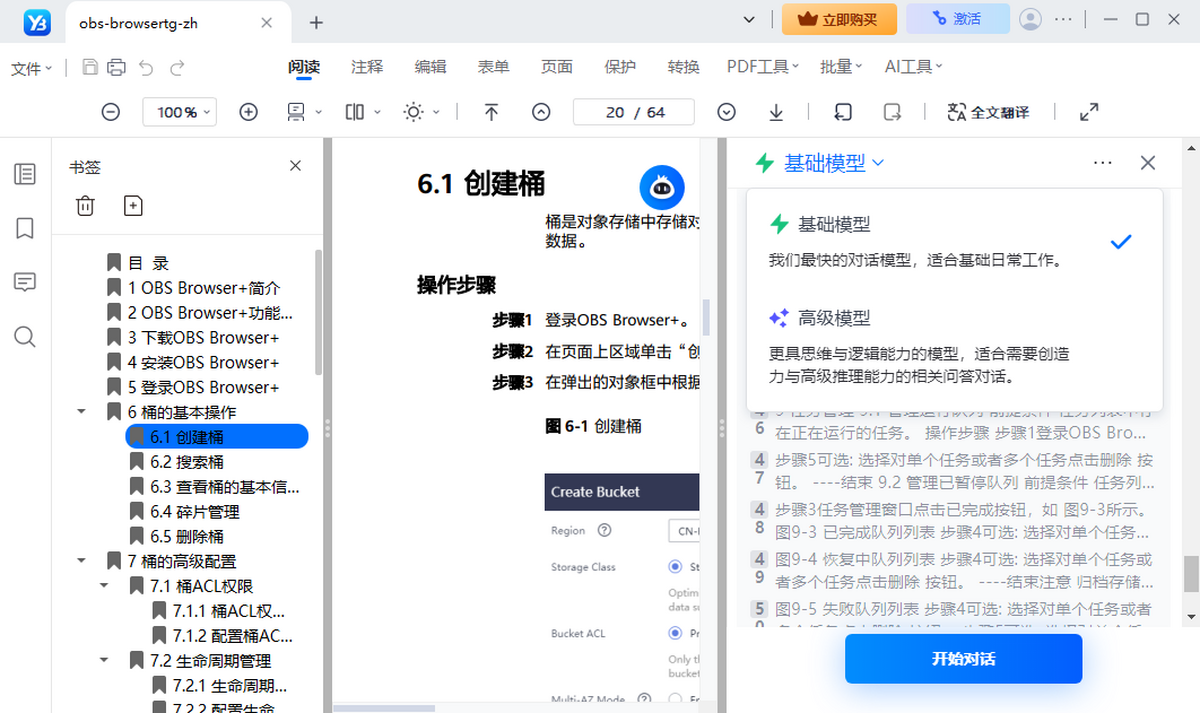Open the PDF工具 menu dropdown
This screenshot has width=1200, height=713.
tap(763, 67)
